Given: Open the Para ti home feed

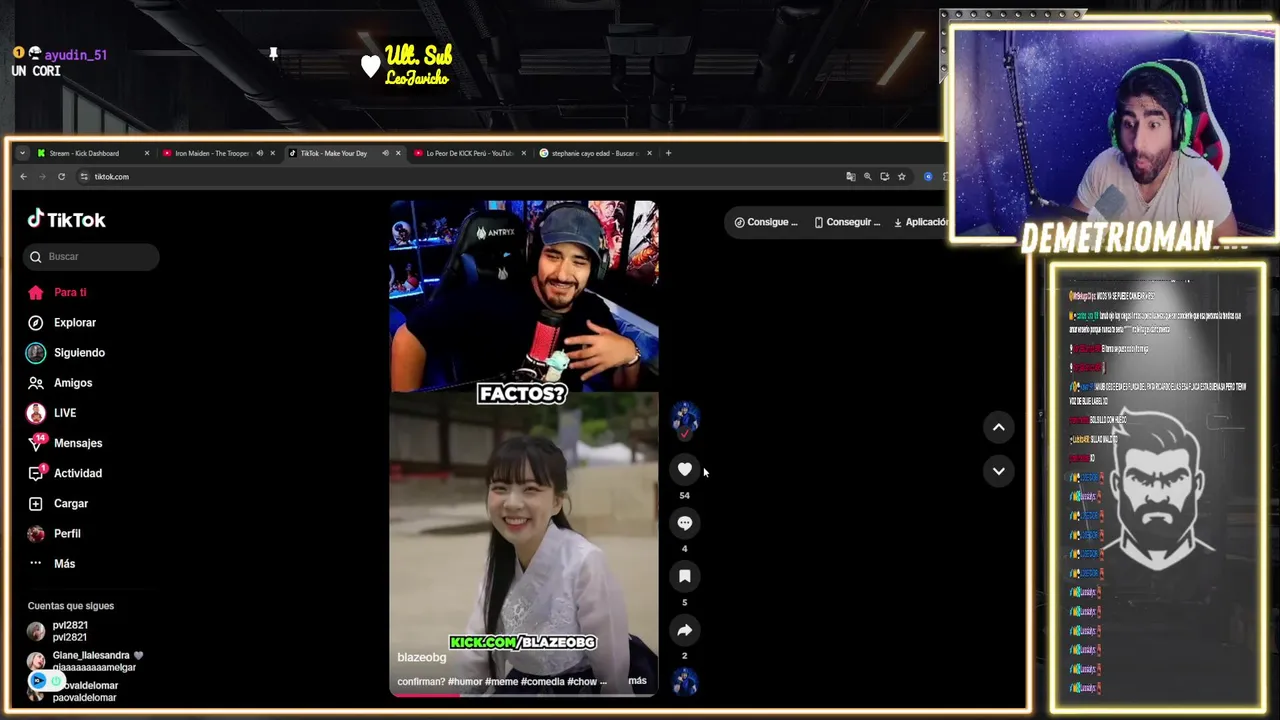Looking at the screenshot, I should 57,292.
